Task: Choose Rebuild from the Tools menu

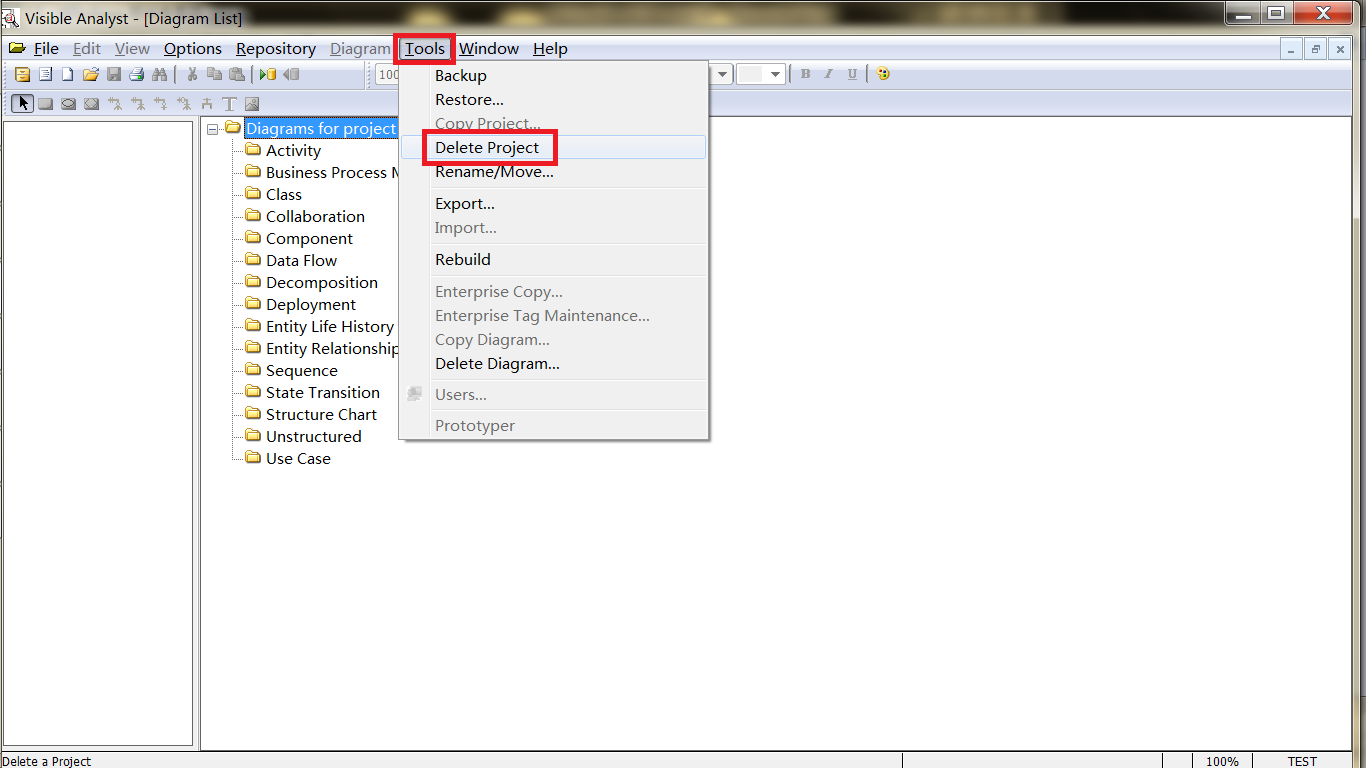Action: [x=554, y=259]
